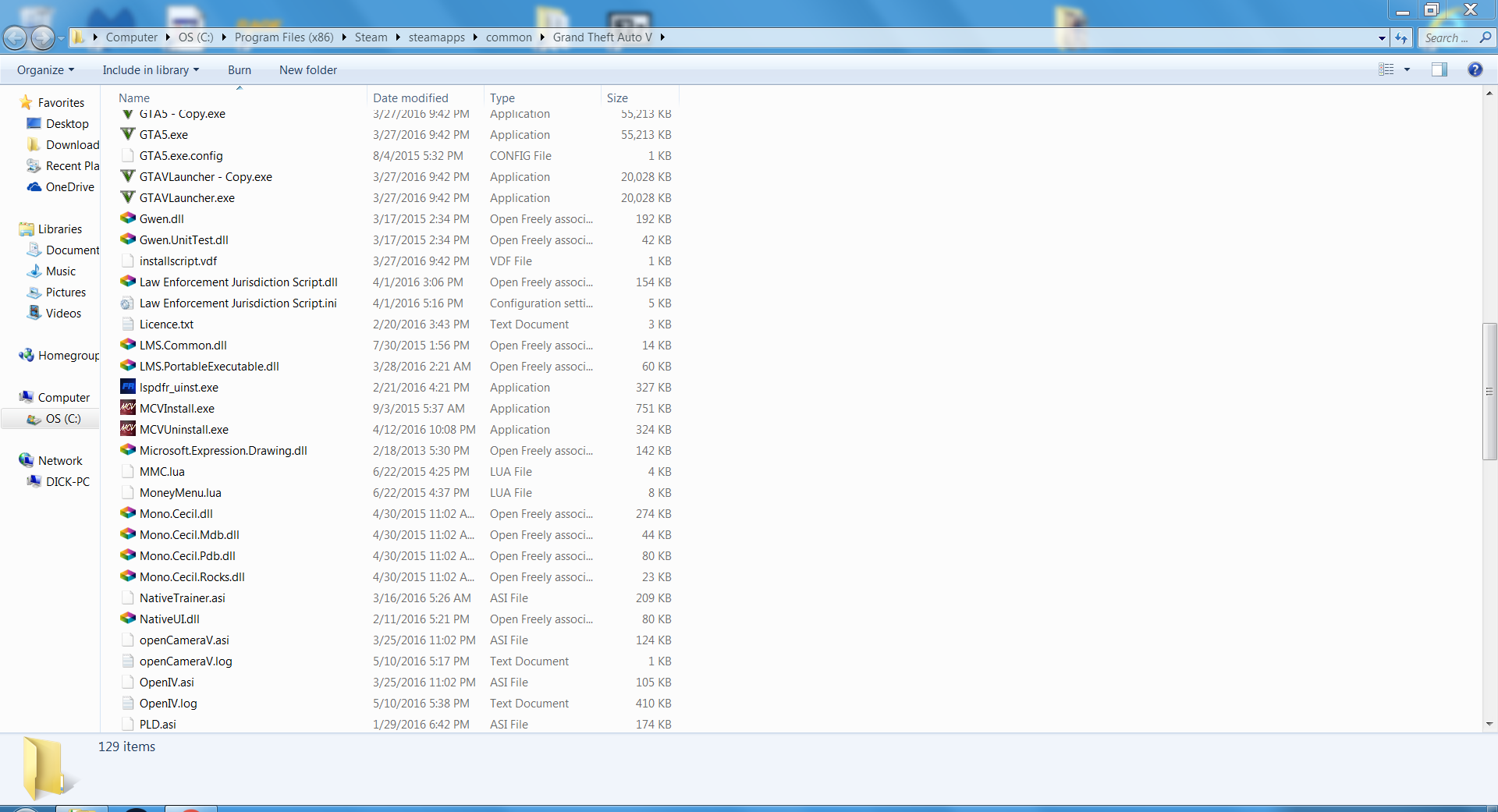Open the help button icon
The height and width of the screenshot is (812, 1498).
coord(1475,69)
